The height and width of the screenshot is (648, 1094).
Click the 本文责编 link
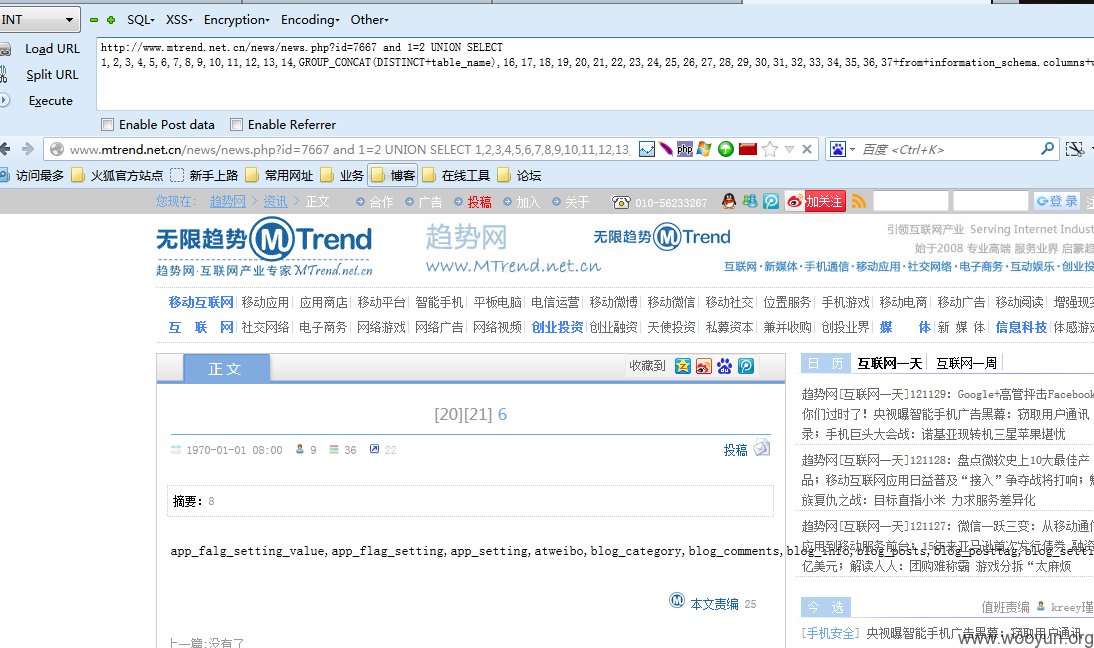point(714,604)
